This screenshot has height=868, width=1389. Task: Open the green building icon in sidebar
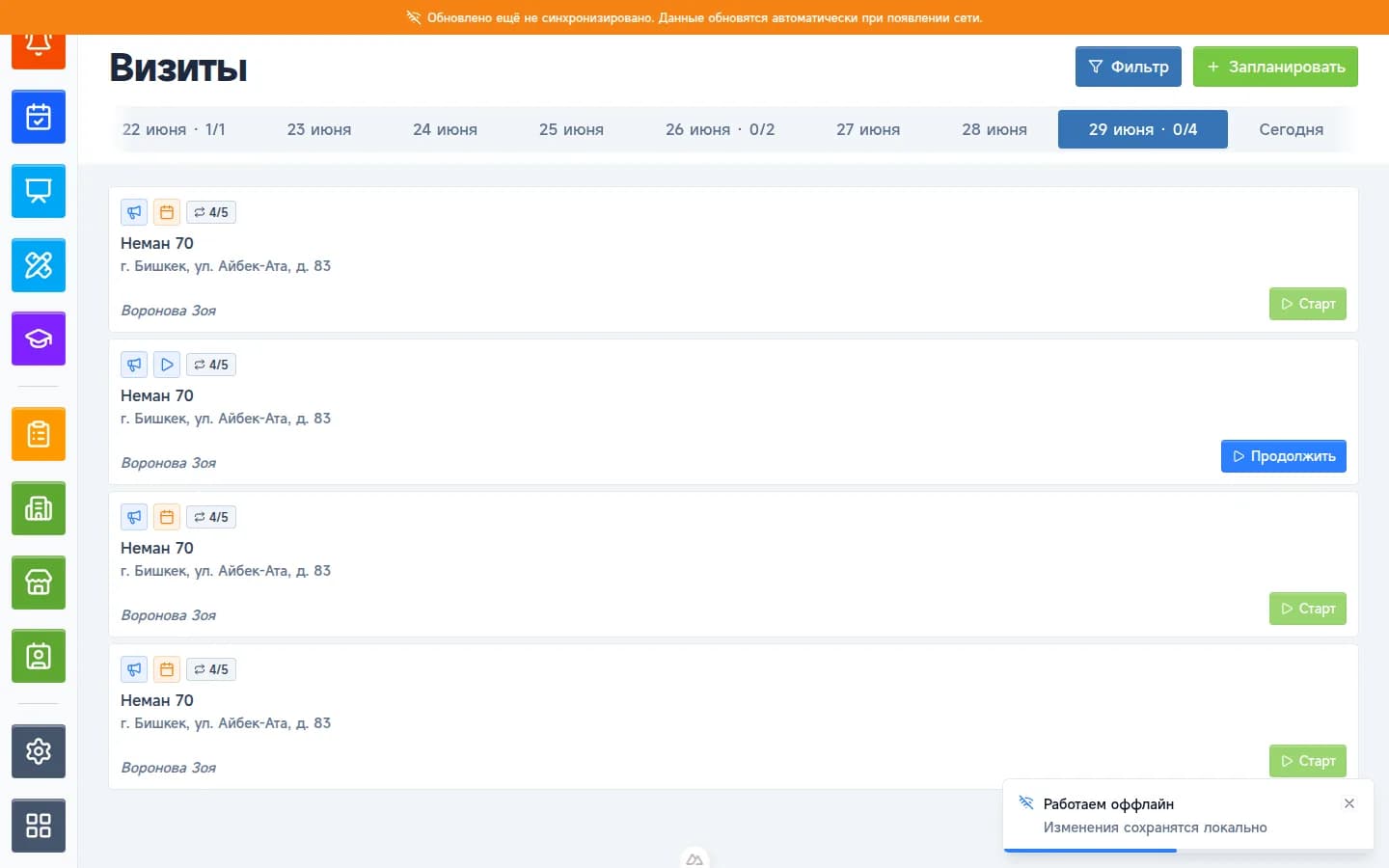[39, 508]
